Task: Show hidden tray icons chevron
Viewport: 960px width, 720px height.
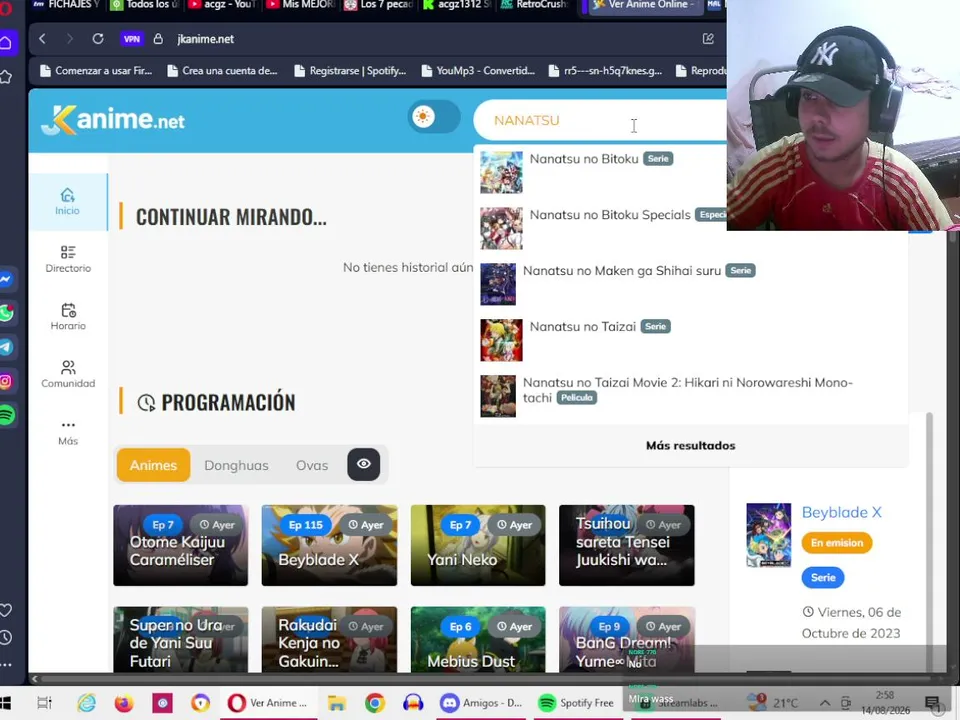Action: coord(825,703)
